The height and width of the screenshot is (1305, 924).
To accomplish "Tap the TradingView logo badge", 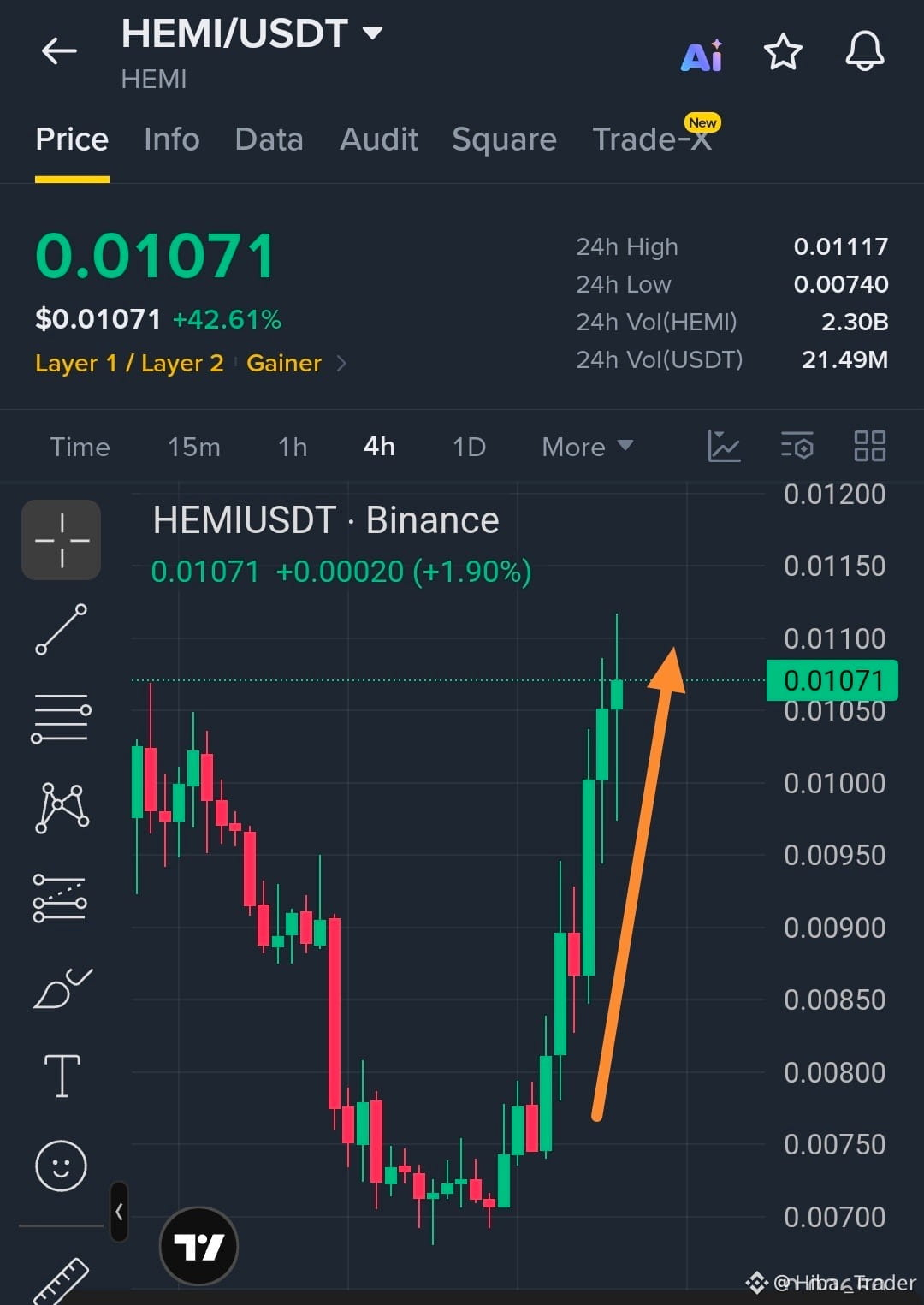I will coord(198,1246).
